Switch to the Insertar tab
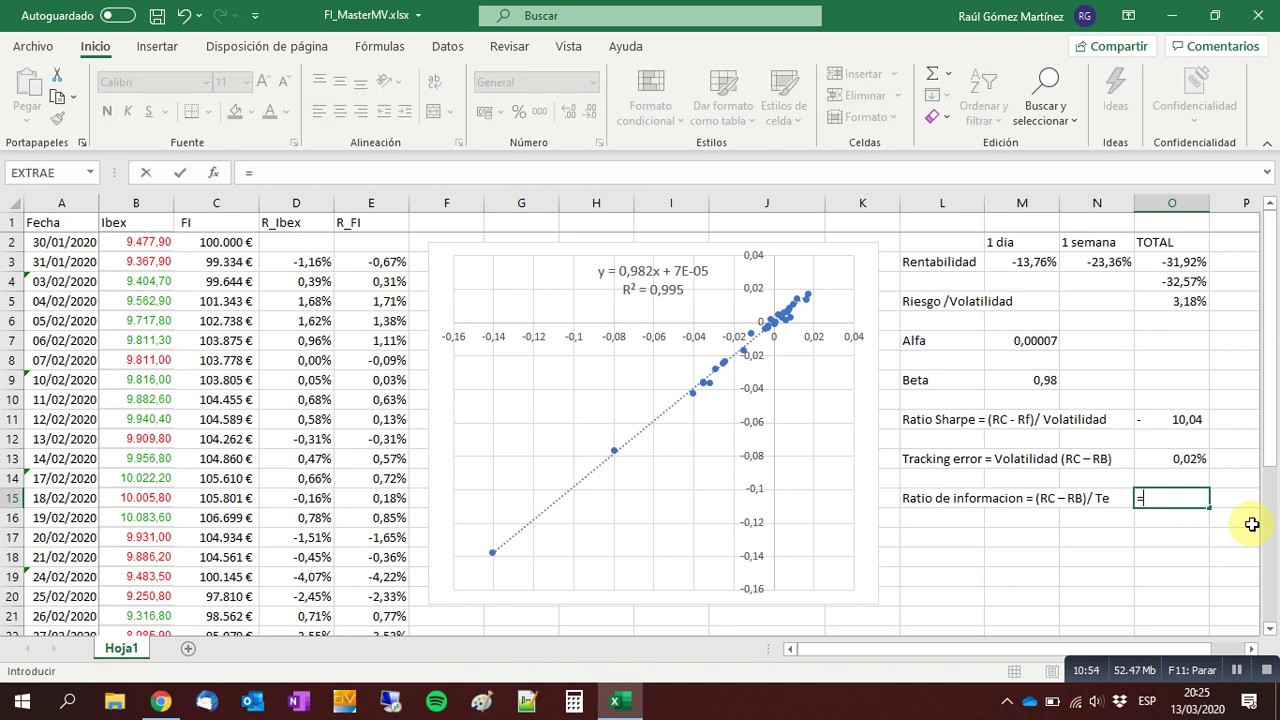 click(x=157, y=46)
